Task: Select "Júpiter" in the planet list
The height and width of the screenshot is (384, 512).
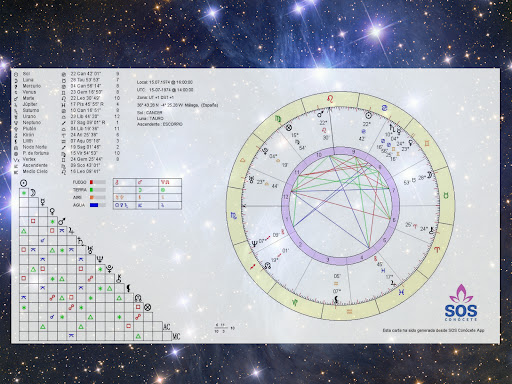Action: tap(67, 104)
